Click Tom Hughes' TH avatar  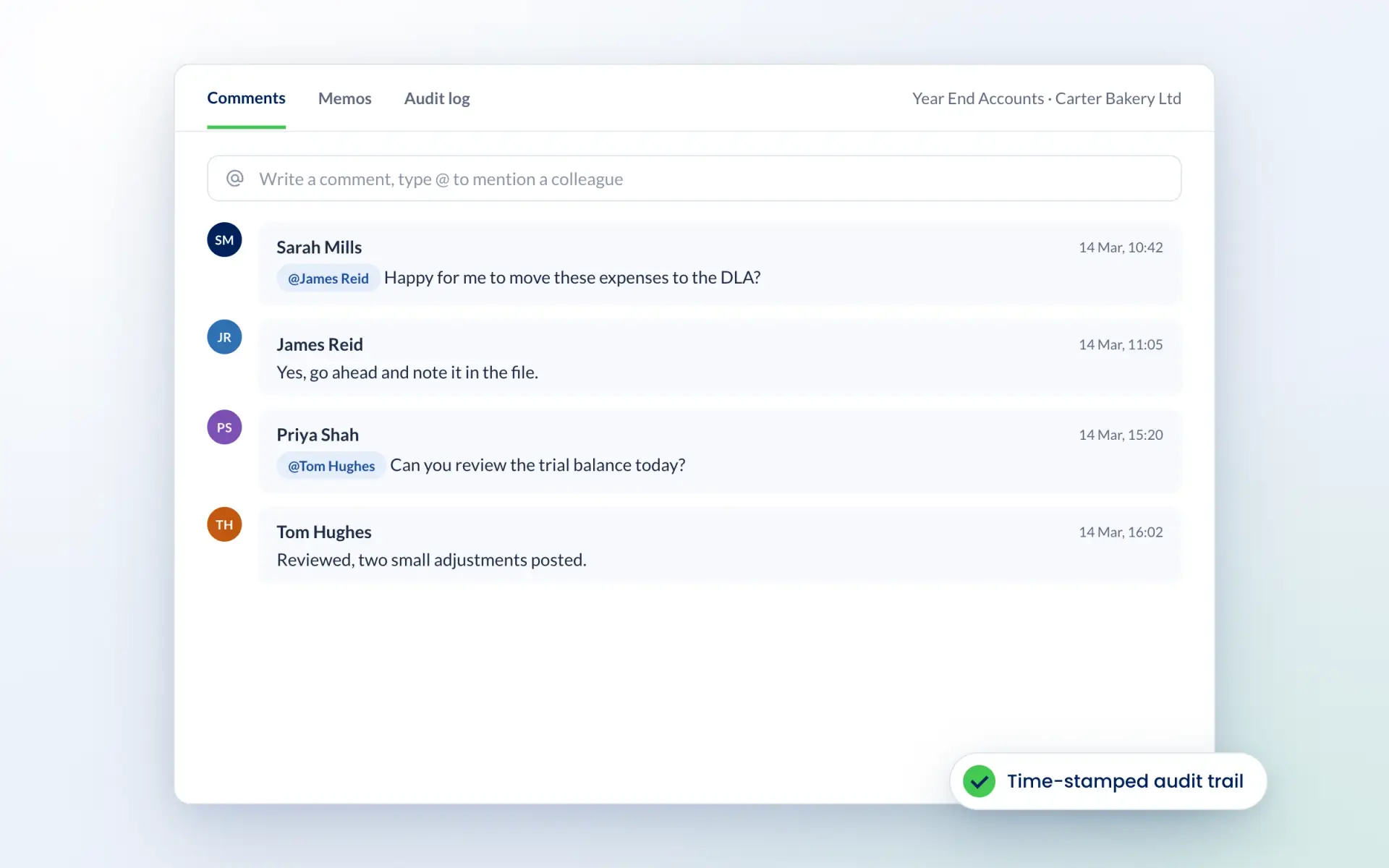224,524
